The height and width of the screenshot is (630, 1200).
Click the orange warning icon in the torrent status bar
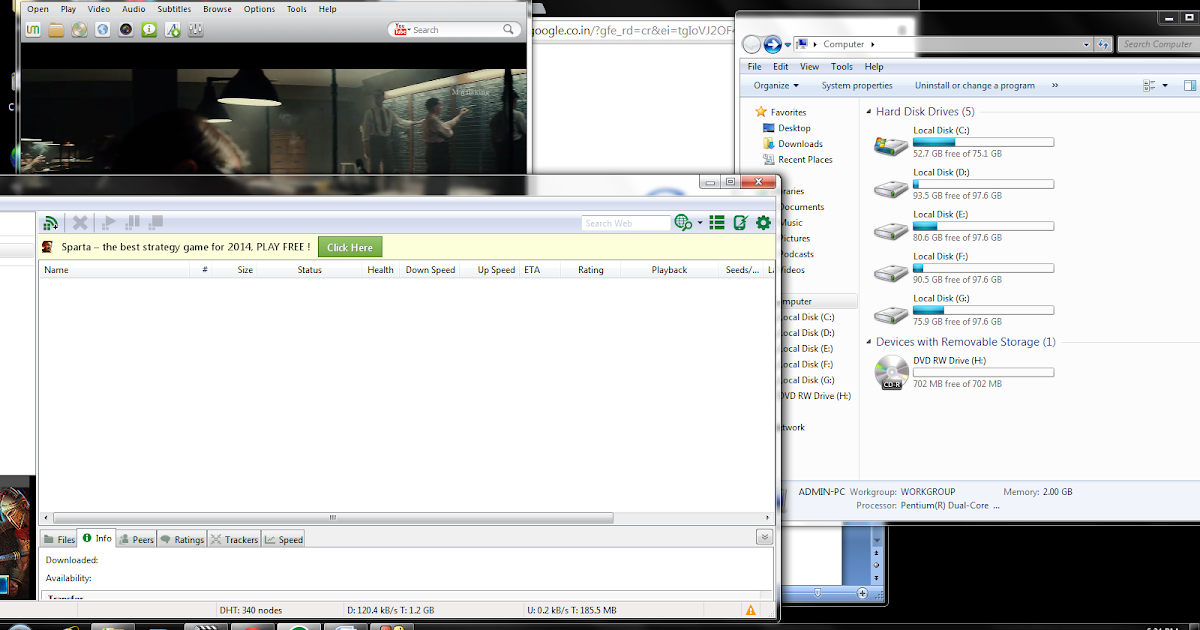coord(750,610)
